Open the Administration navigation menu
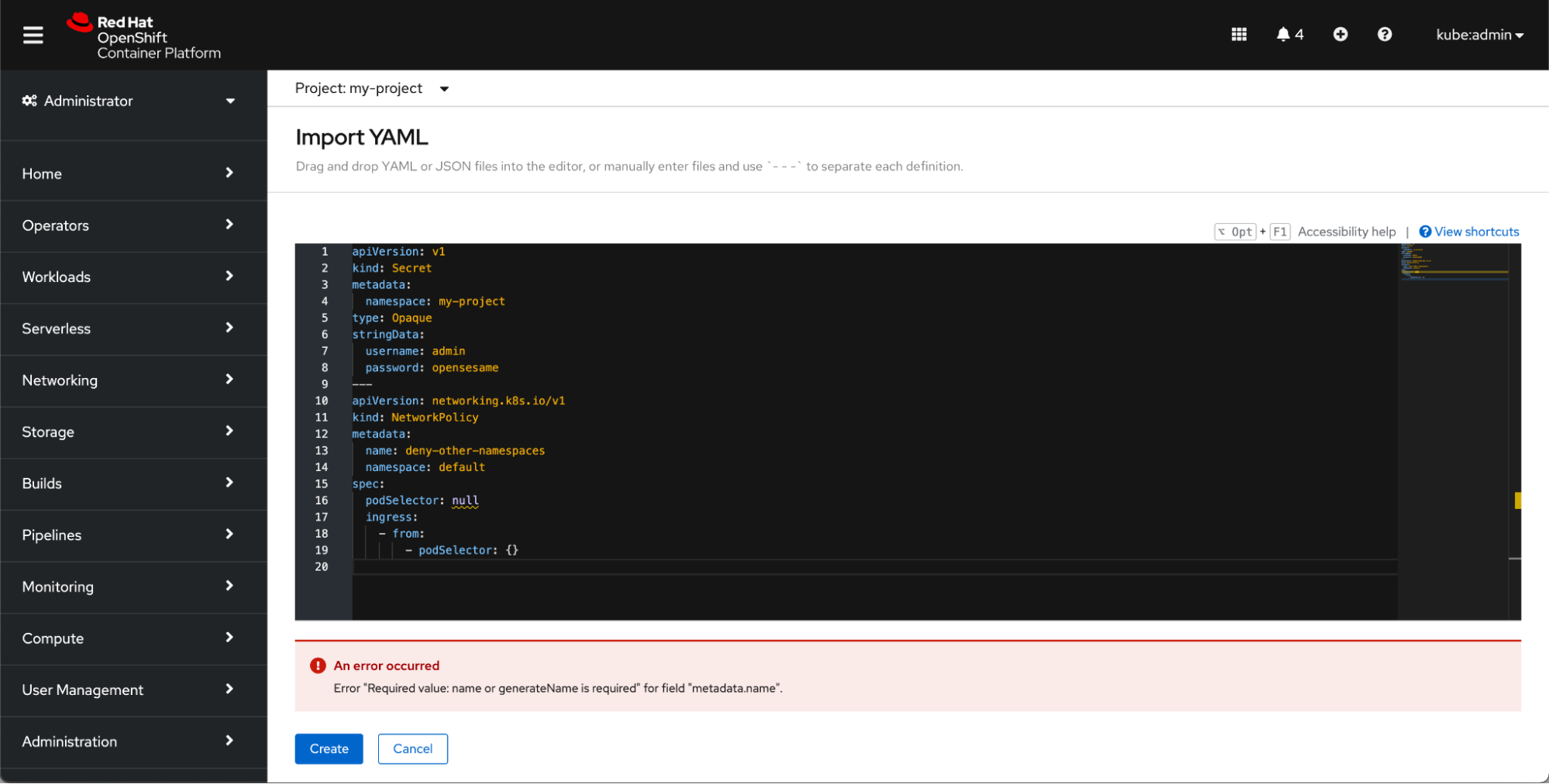The width and height of the screenshot is (1549, 784). [133, 742]
